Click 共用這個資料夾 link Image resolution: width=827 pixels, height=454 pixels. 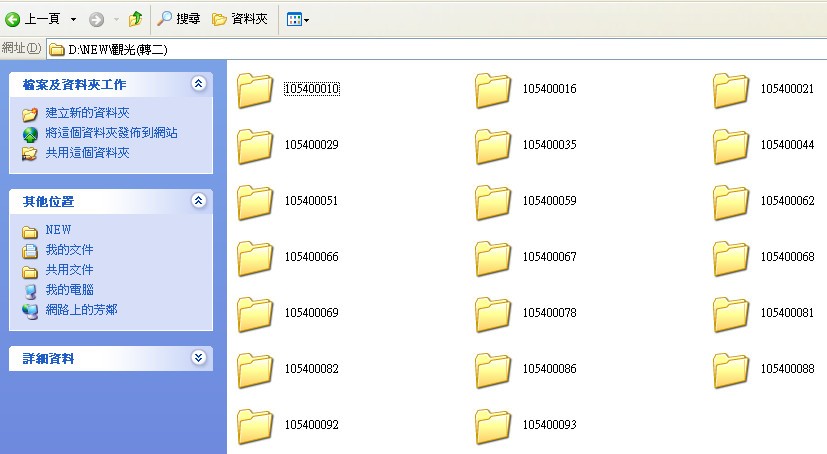[87, 152]
